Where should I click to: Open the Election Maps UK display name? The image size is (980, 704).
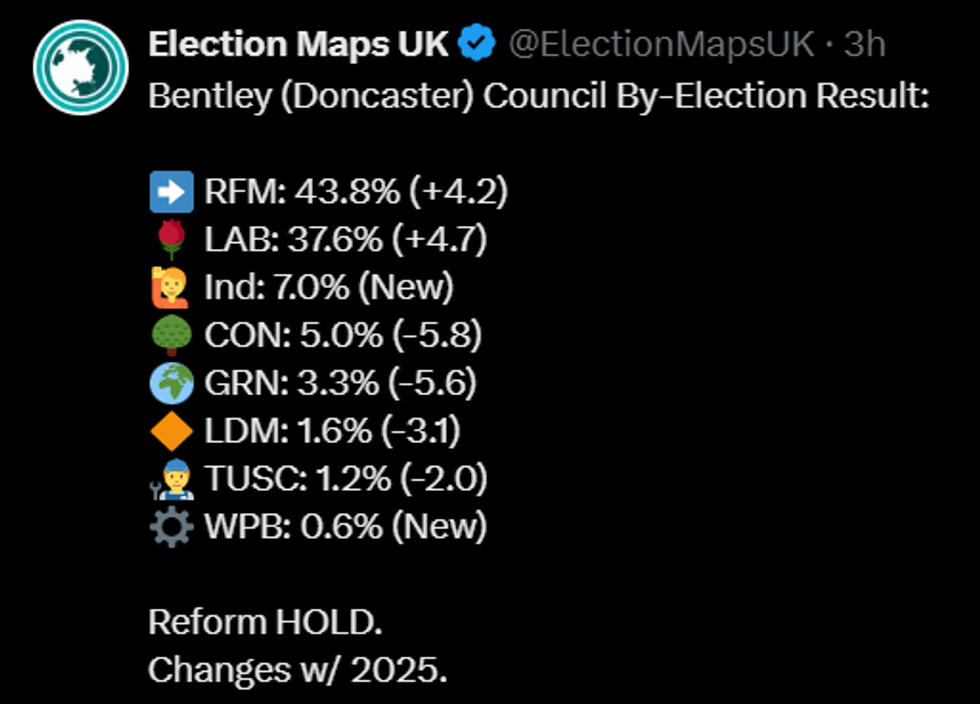pyautogui.click(x=298, y=44)
